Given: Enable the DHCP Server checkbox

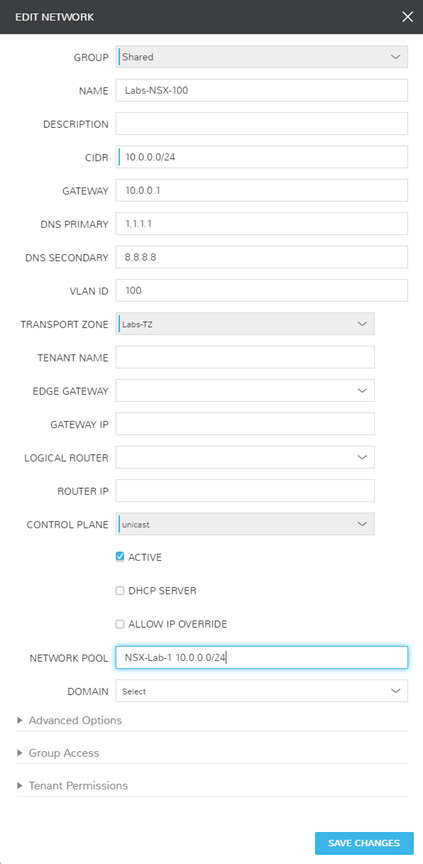Looking at the screenshot, I should point(120,591).
